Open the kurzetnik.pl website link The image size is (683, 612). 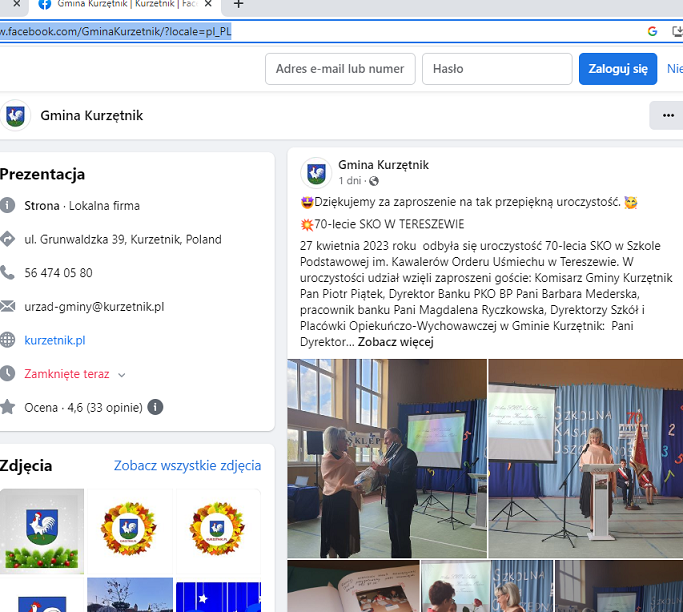[x=55, y=340]
